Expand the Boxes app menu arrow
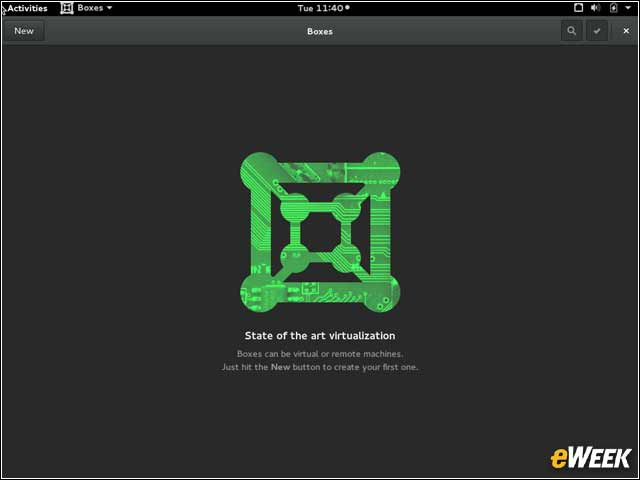 click(109, 8)
